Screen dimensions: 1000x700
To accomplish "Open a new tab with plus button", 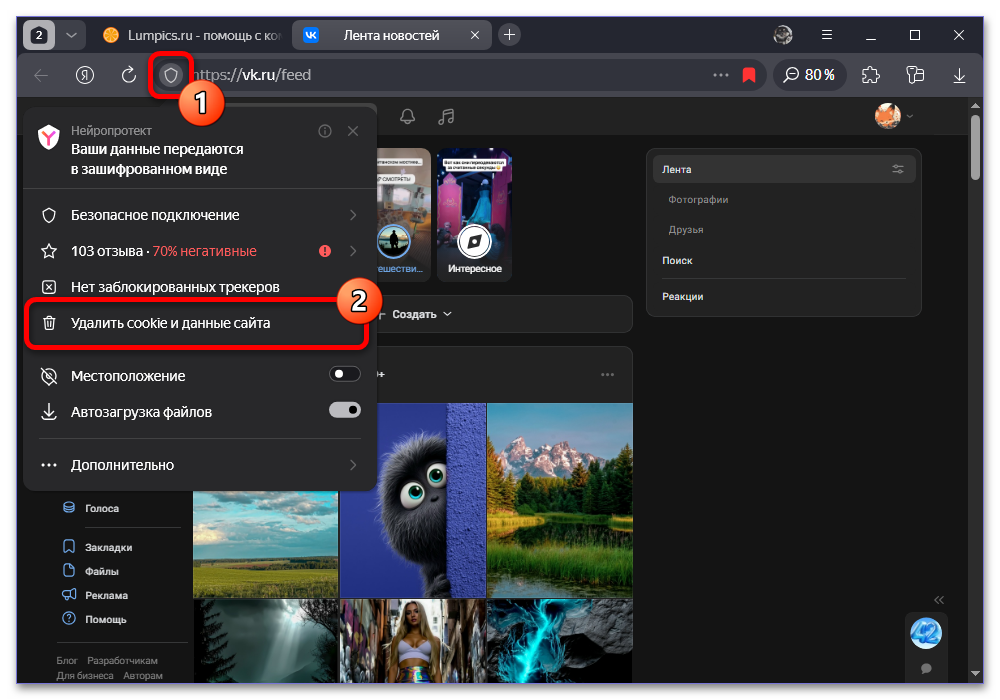I will point(509,35).
